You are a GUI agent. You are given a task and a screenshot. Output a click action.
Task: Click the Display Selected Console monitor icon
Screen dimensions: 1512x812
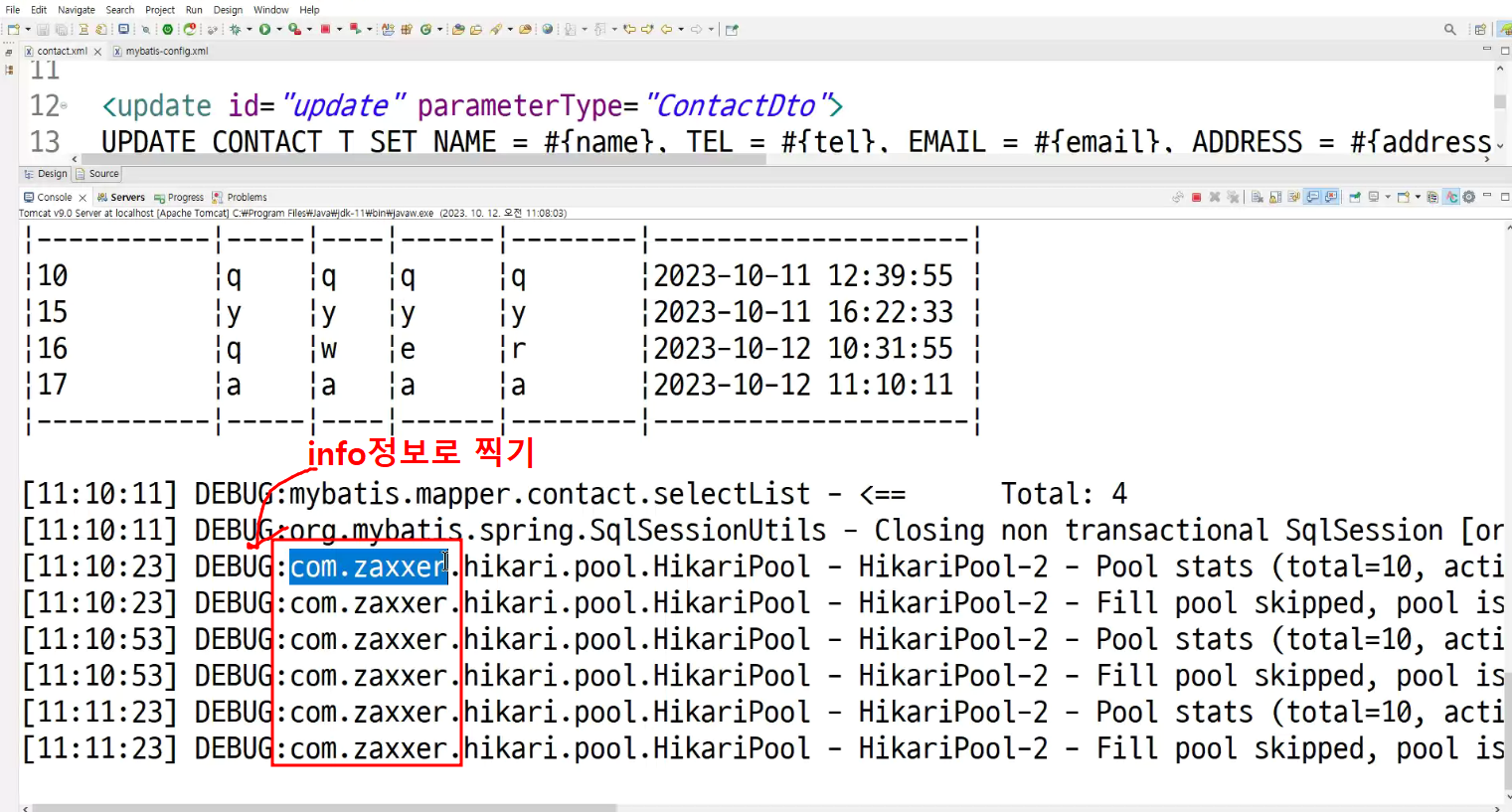1374,197
